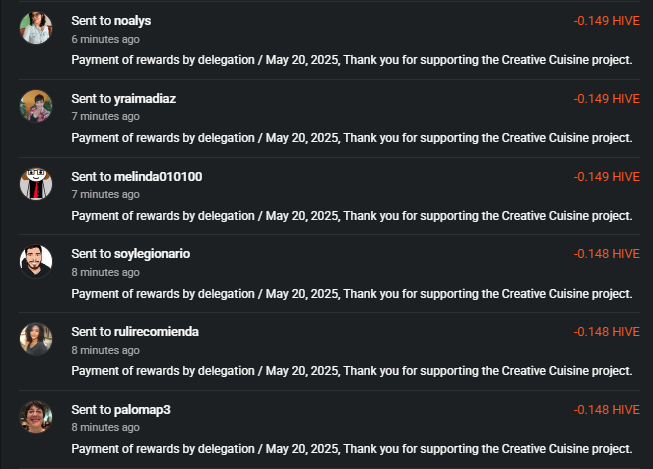The width and height of the screenshot is (653, 469).
Task: Click melinda010100 avatar picture
Action: (x=36, y=184)
